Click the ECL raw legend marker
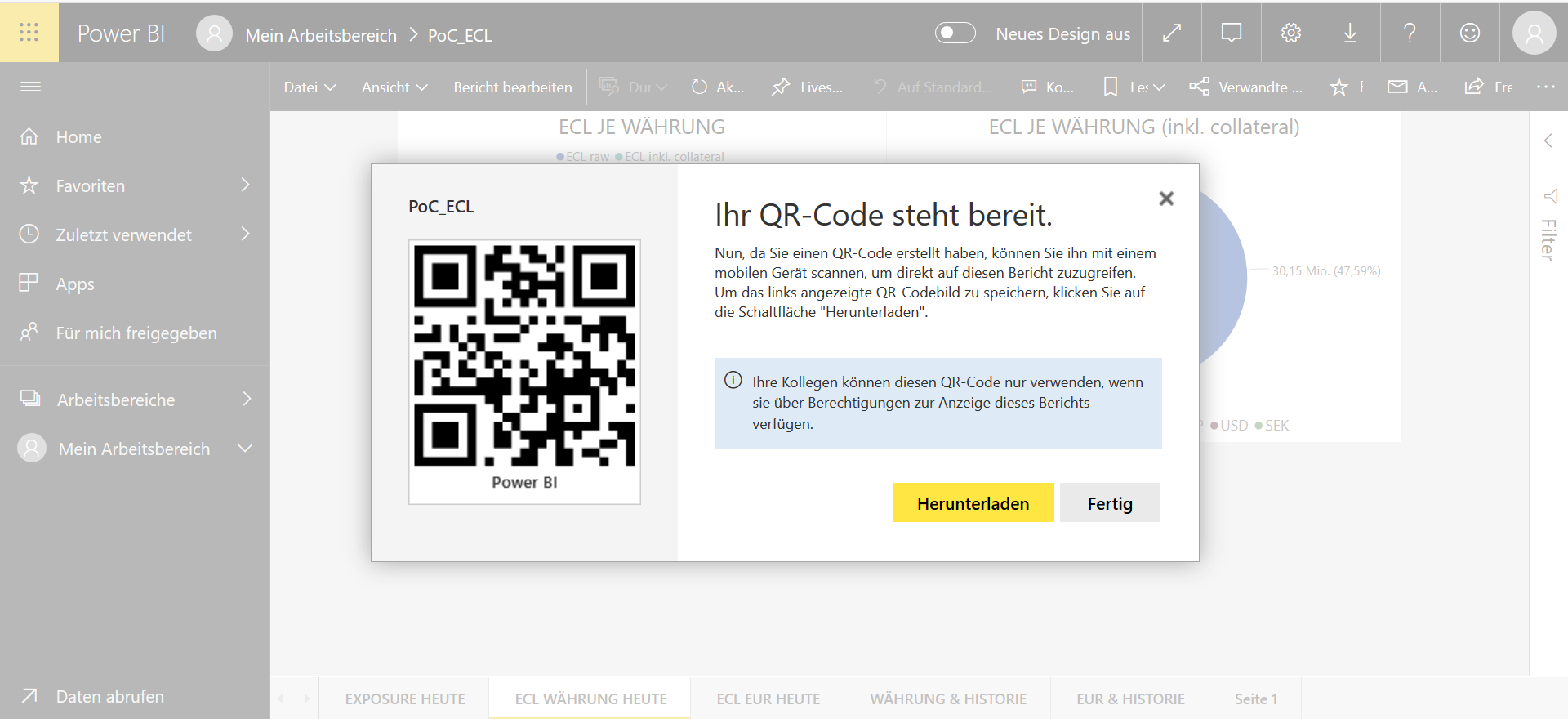Image resolution: width=1568 pixels, height=719 pixels. point(560,156)
